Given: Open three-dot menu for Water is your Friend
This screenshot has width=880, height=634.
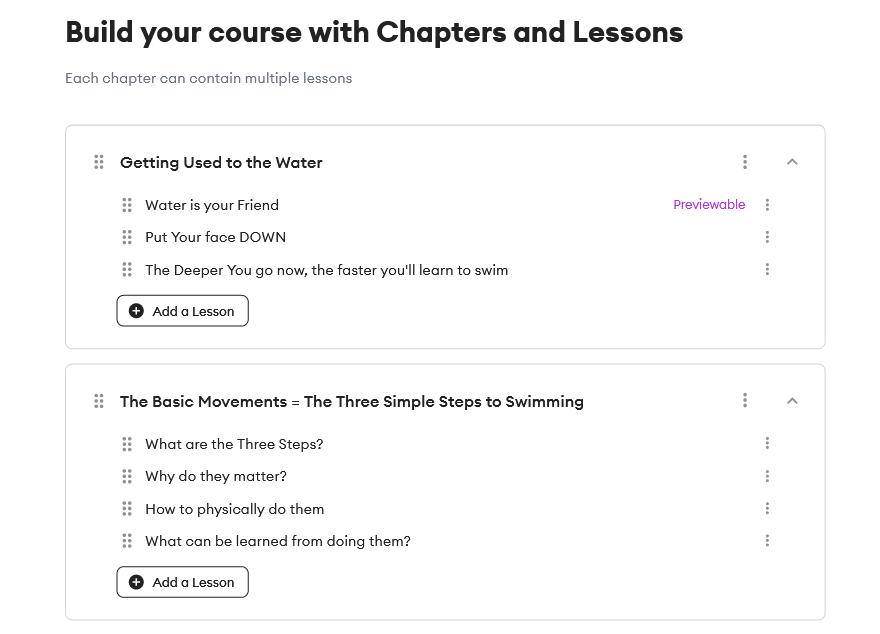Looking at the screenshot, I should tap(767, 205).
